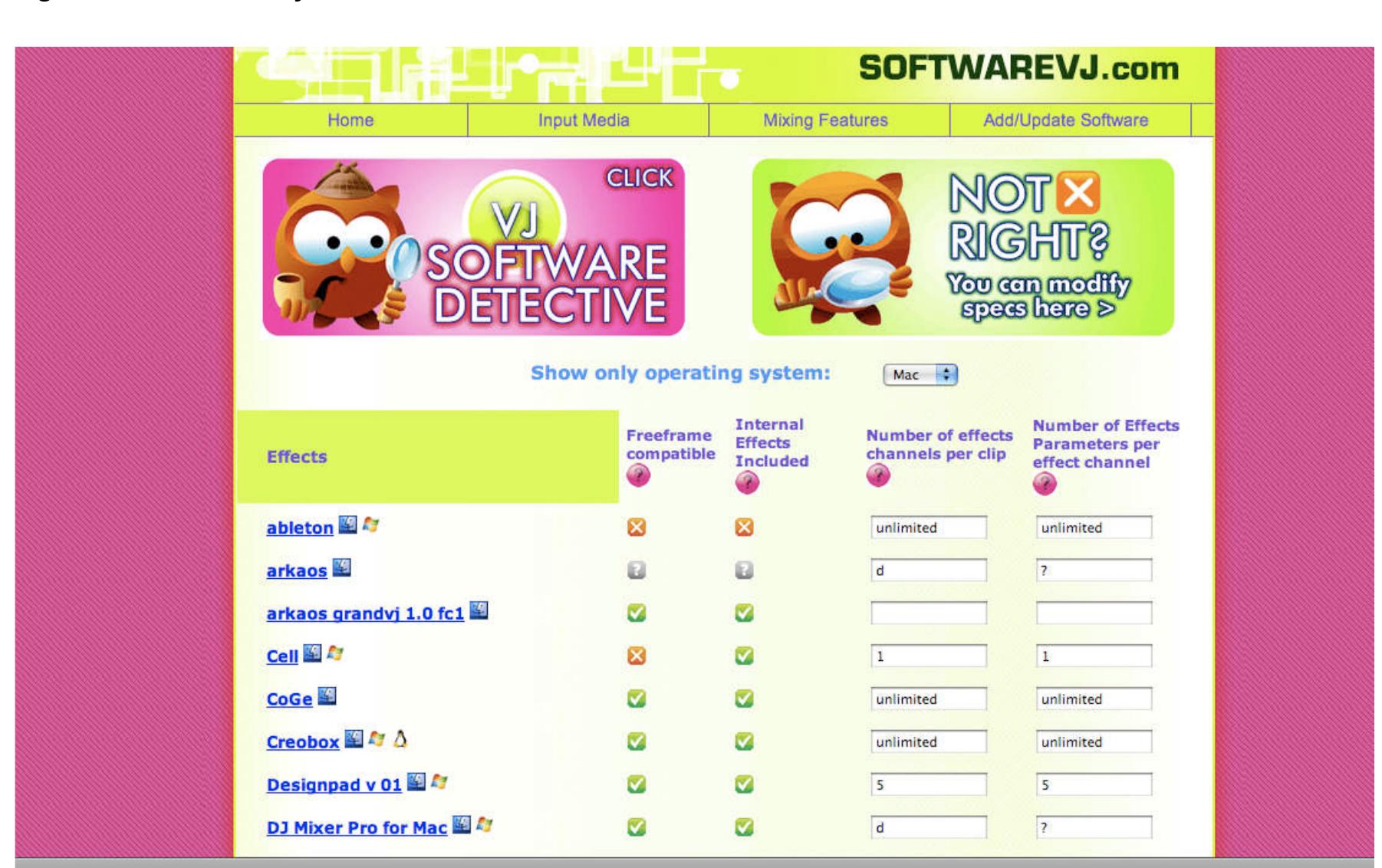Click the Not Right modify specs banner
Viewport: 1382px width, 868px height.
click(962, 247)
